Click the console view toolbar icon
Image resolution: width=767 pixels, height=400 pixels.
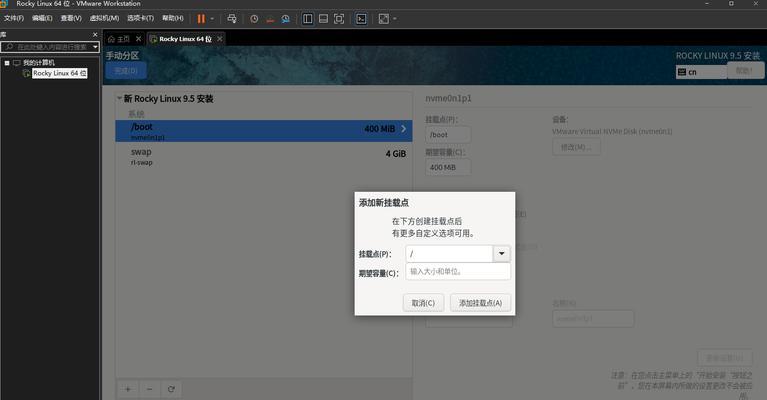[361, 19]
